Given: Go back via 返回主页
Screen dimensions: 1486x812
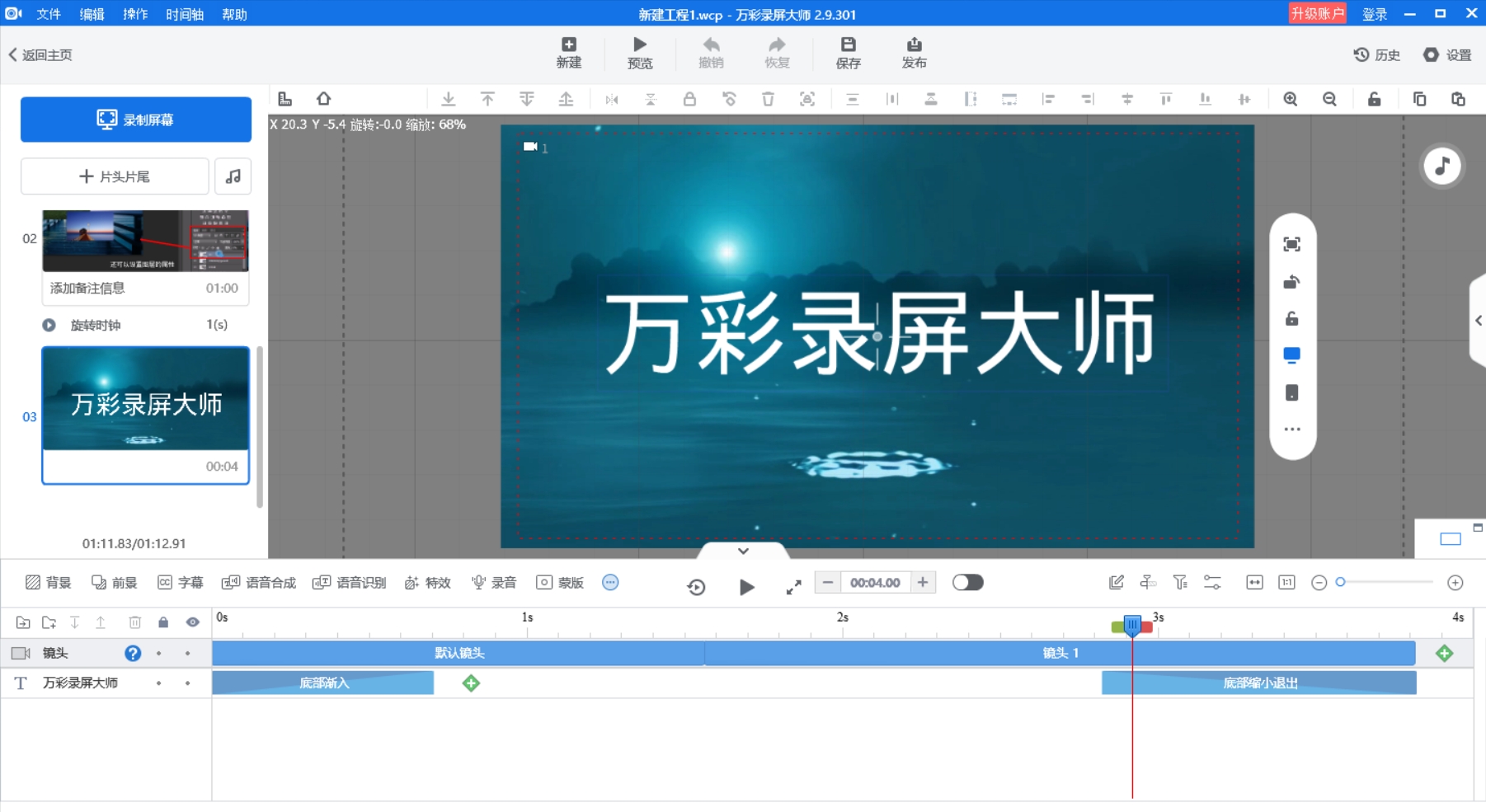Looking at the screenshot, I should [x=40, y=54].
